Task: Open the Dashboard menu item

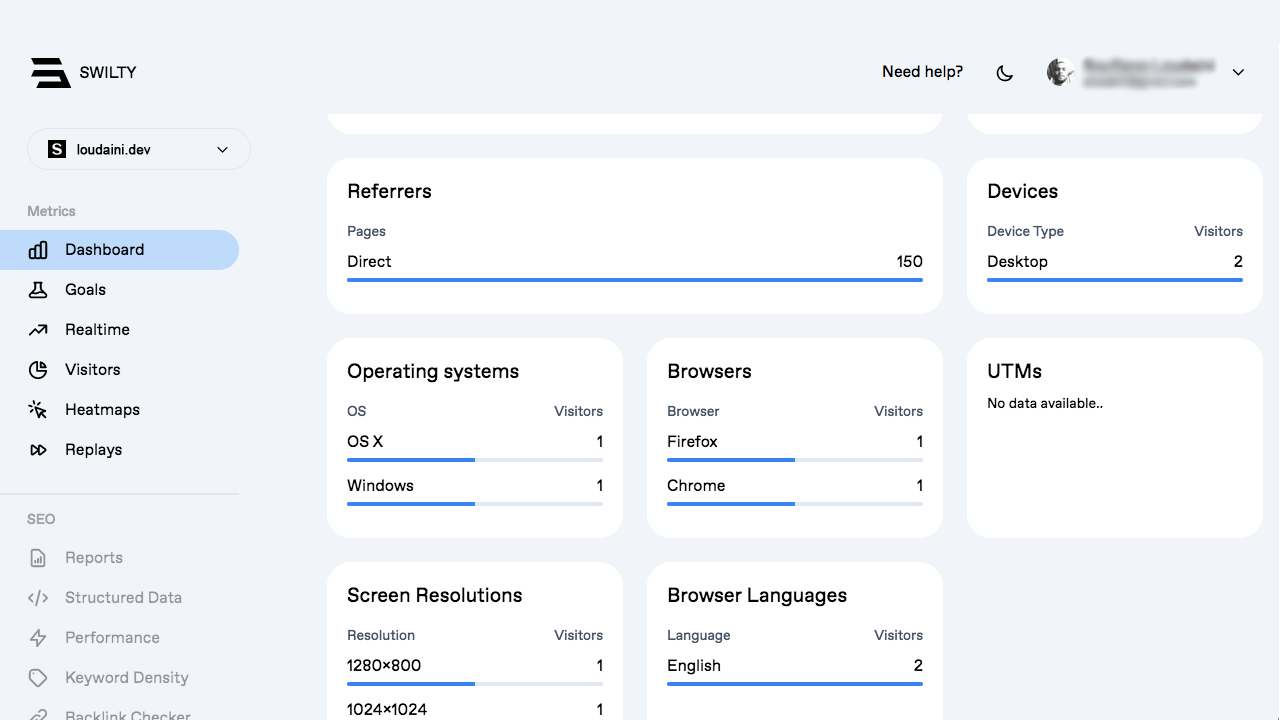Action: tap(119, 250)
